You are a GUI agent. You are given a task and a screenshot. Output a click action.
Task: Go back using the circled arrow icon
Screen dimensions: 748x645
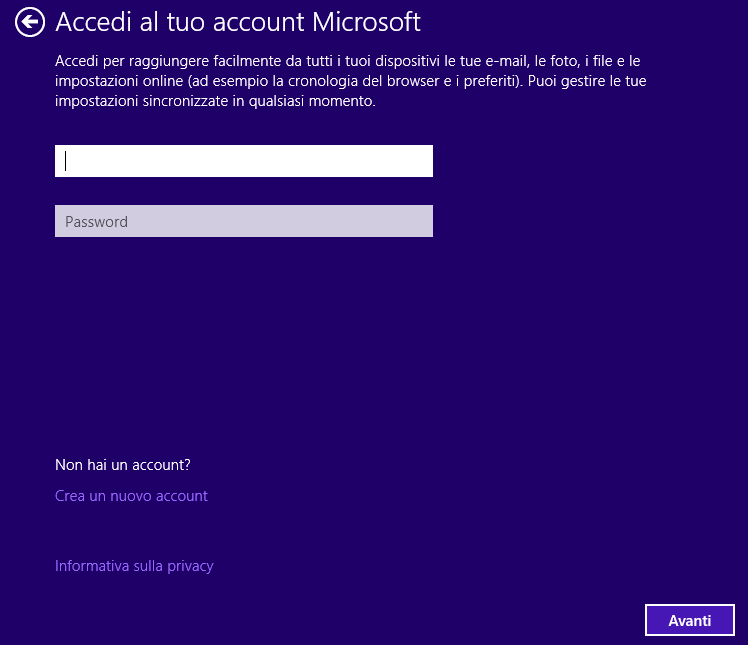[x=30, y=22]
